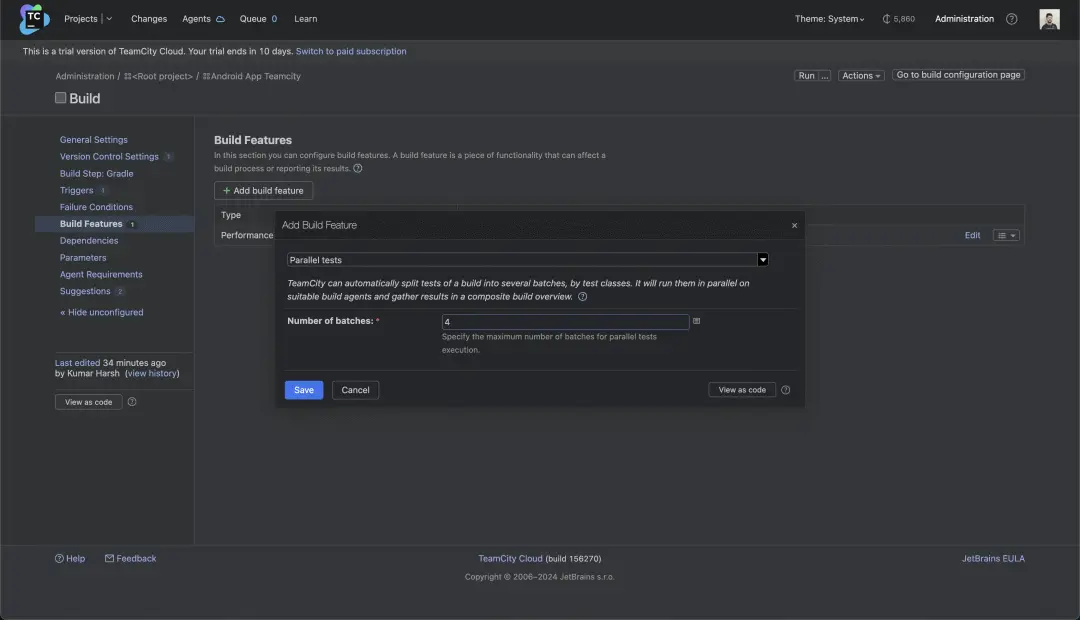The width and height of the screenshot is (1080, 620).
Task: Close the Add Build Feature dialog
Action: tap(795, 226)
